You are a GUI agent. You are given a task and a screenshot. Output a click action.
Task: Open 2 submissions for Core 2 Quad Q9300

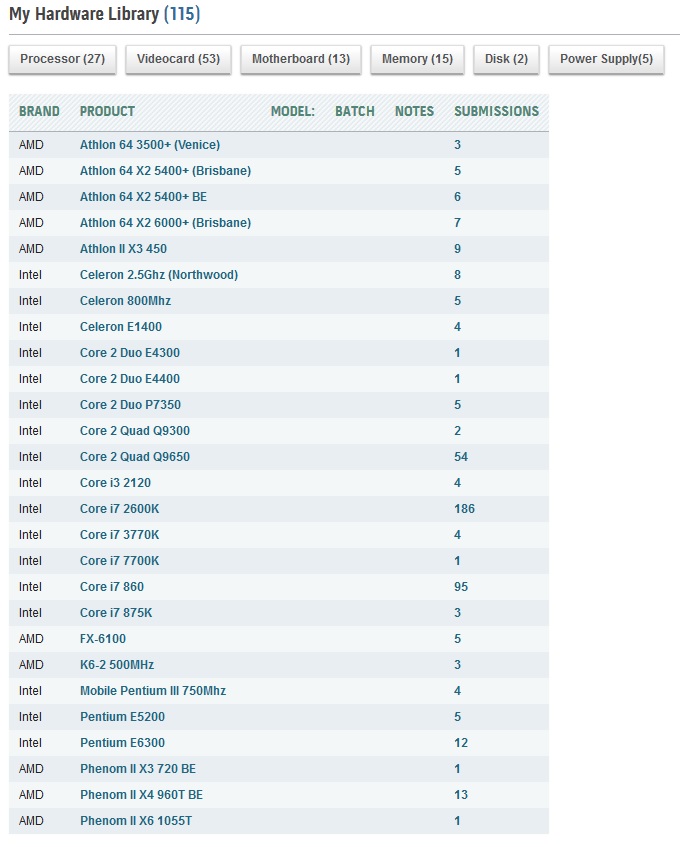click(x=457, y=431)
